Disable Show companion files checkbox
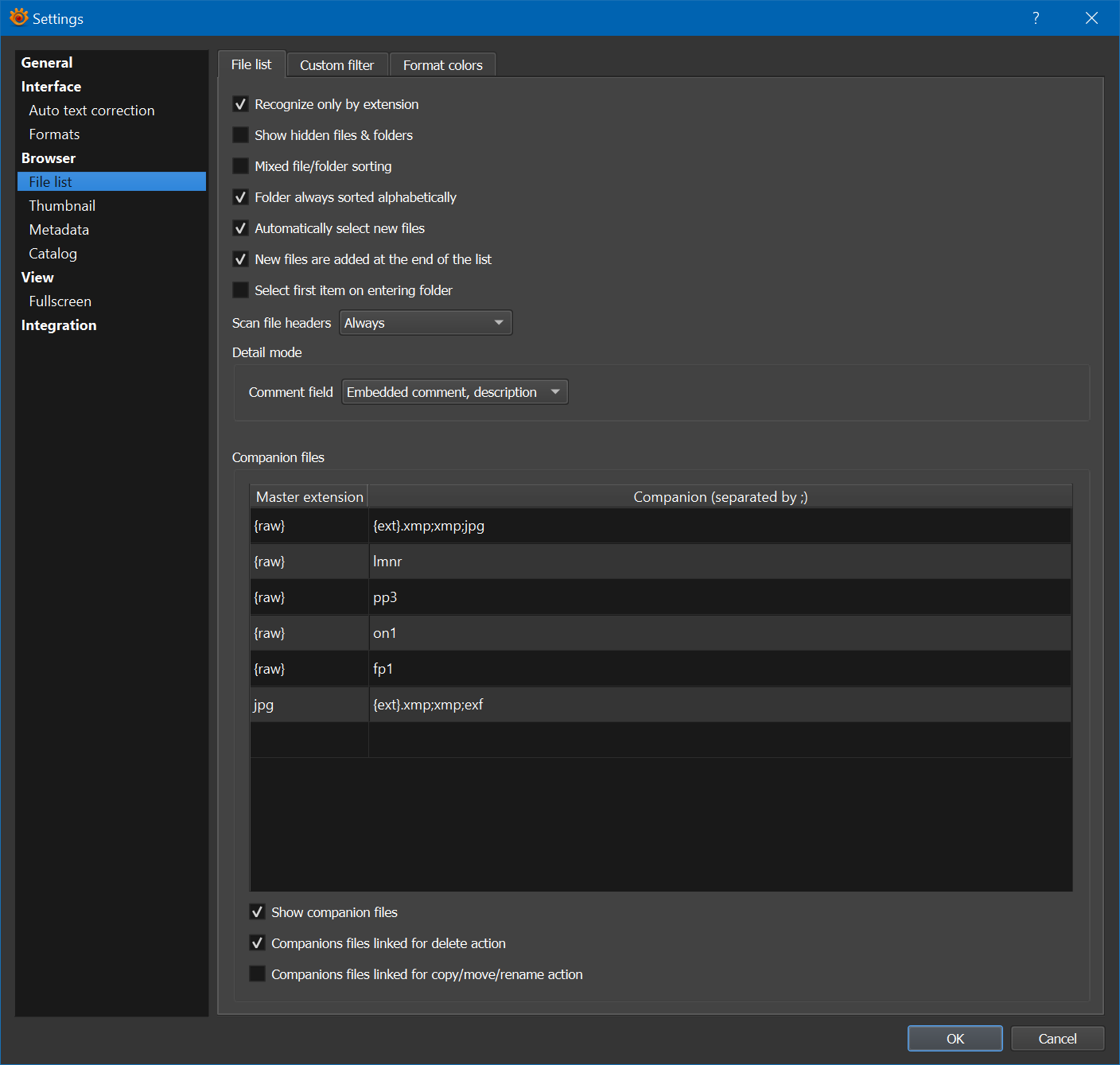Image resolution: width=1120 pixels, height=1065 pixels. (x=257, y=912)
